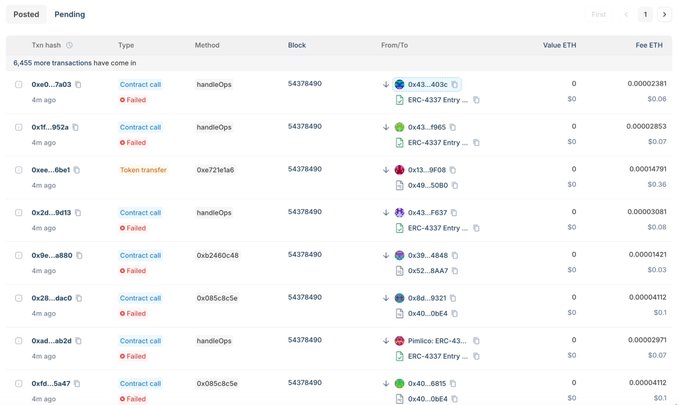679x405 pixels.
Task: Toggle timestamp format clock icon beside Txn hash
Action: (69, 45)
